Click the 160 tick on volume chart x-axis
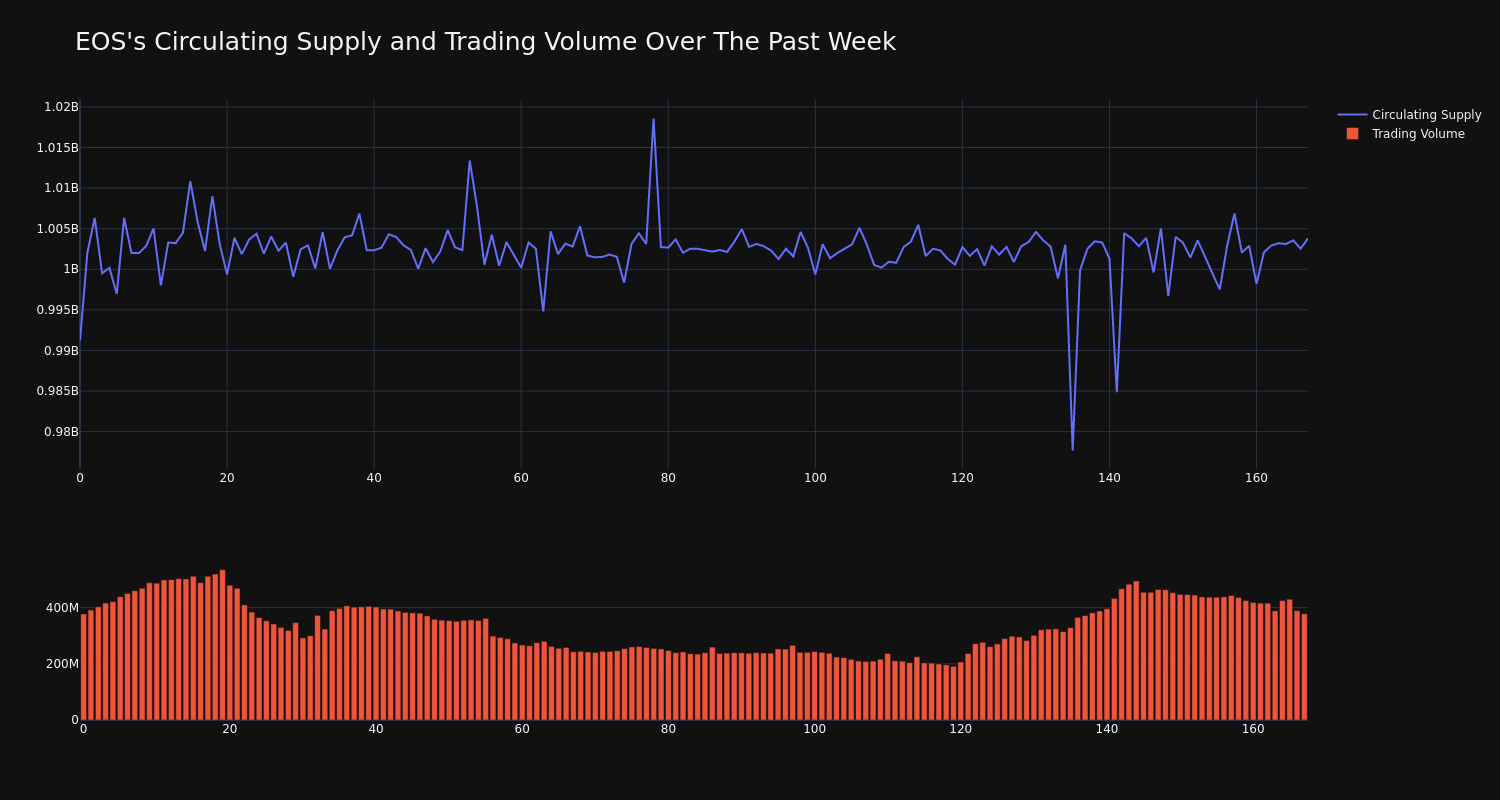1500x800 pixels. tap(1253, 729)
